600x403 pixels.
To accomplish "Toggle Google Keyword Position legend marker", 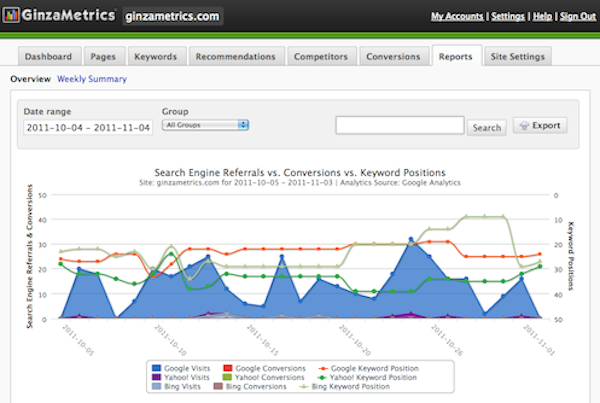I will pos(323,369).
